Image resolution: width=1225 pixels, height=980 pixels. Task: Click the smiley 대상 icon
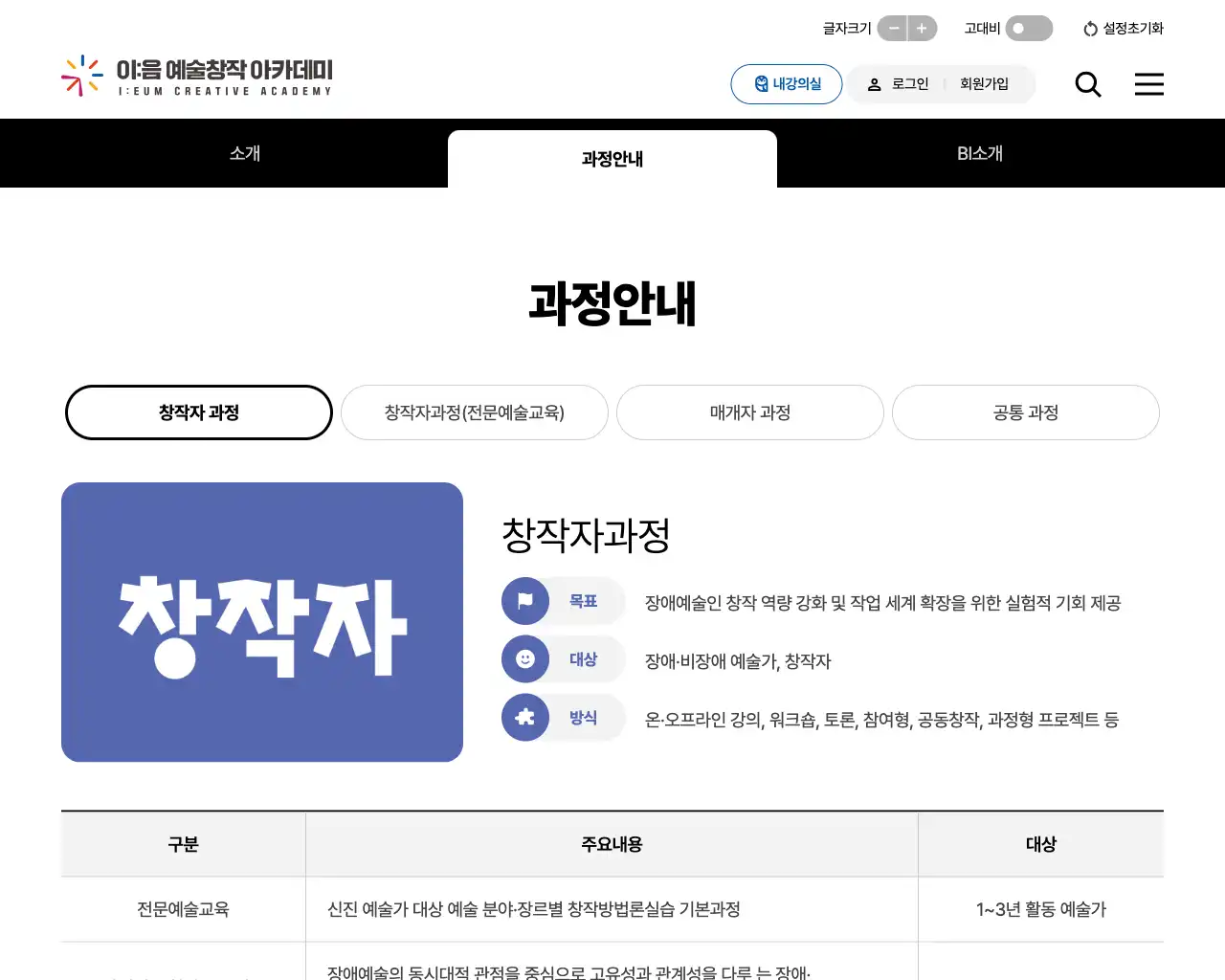(x=525, y=659)
